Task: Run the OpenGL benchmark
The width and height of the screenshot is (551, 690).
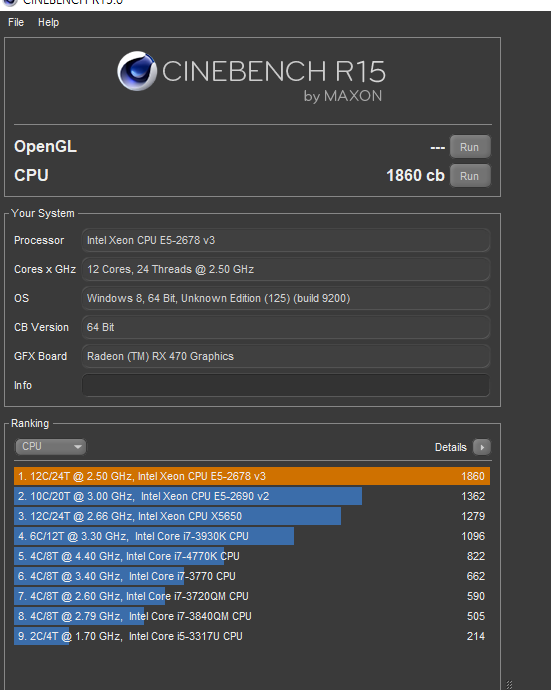Action: click(470, 147)
